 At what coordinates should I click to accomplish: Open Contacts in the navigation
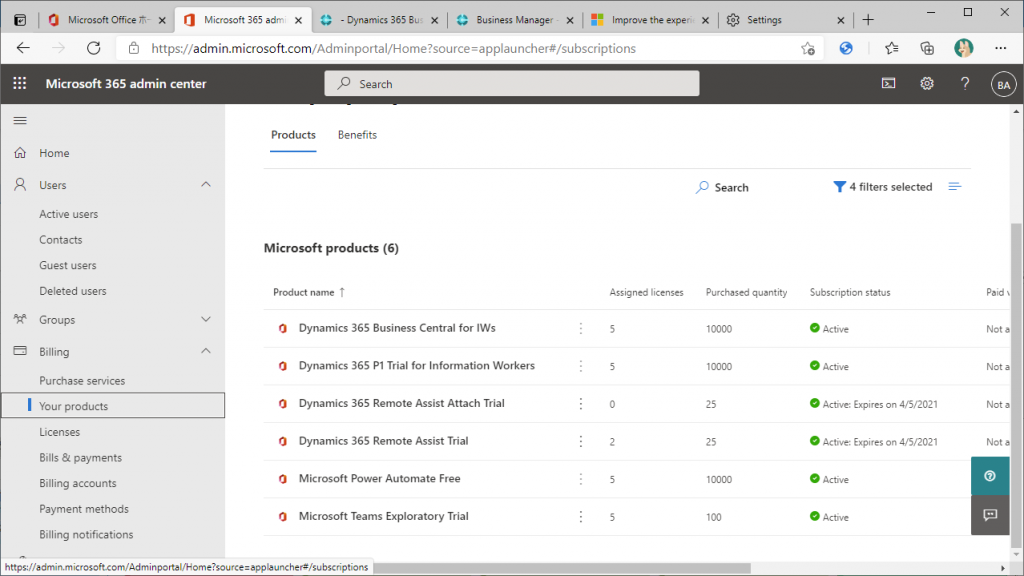[61, 240]
